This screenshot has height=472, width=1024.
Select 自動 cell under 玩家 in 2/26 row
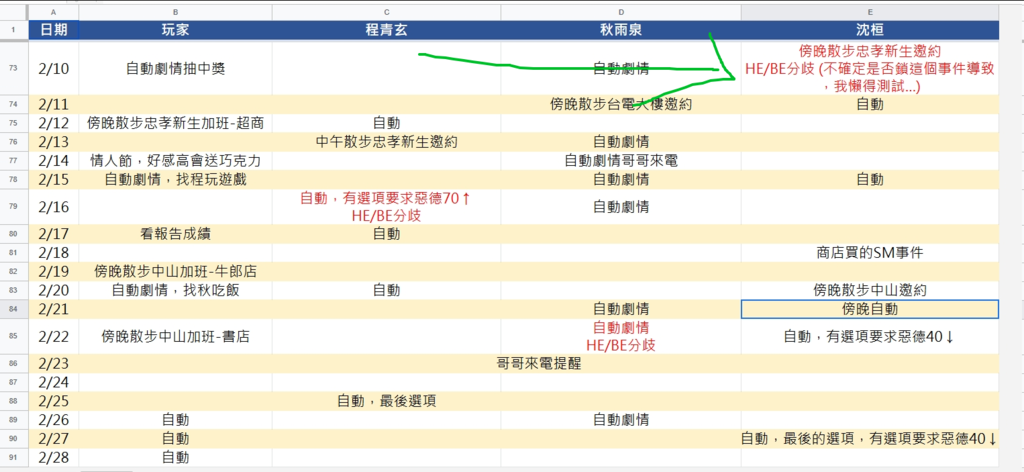(176, 420)
